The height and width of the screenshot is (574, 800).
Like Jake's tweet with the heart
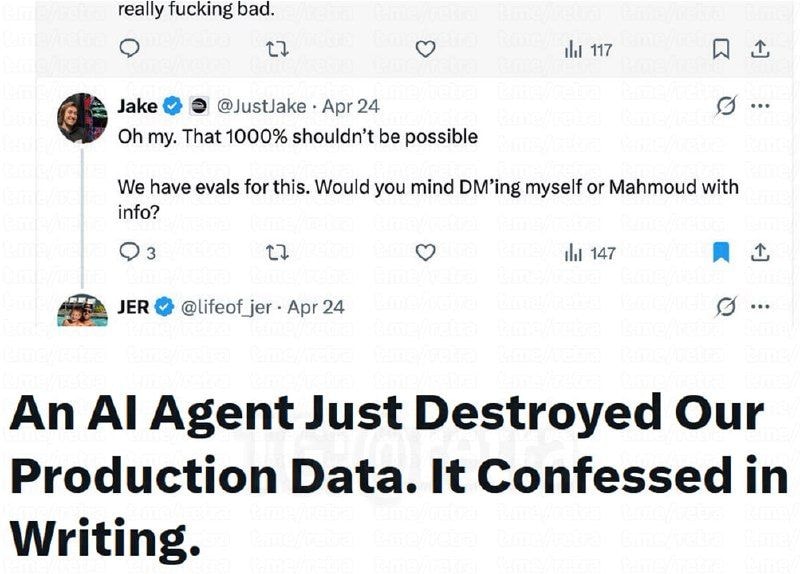426,253
